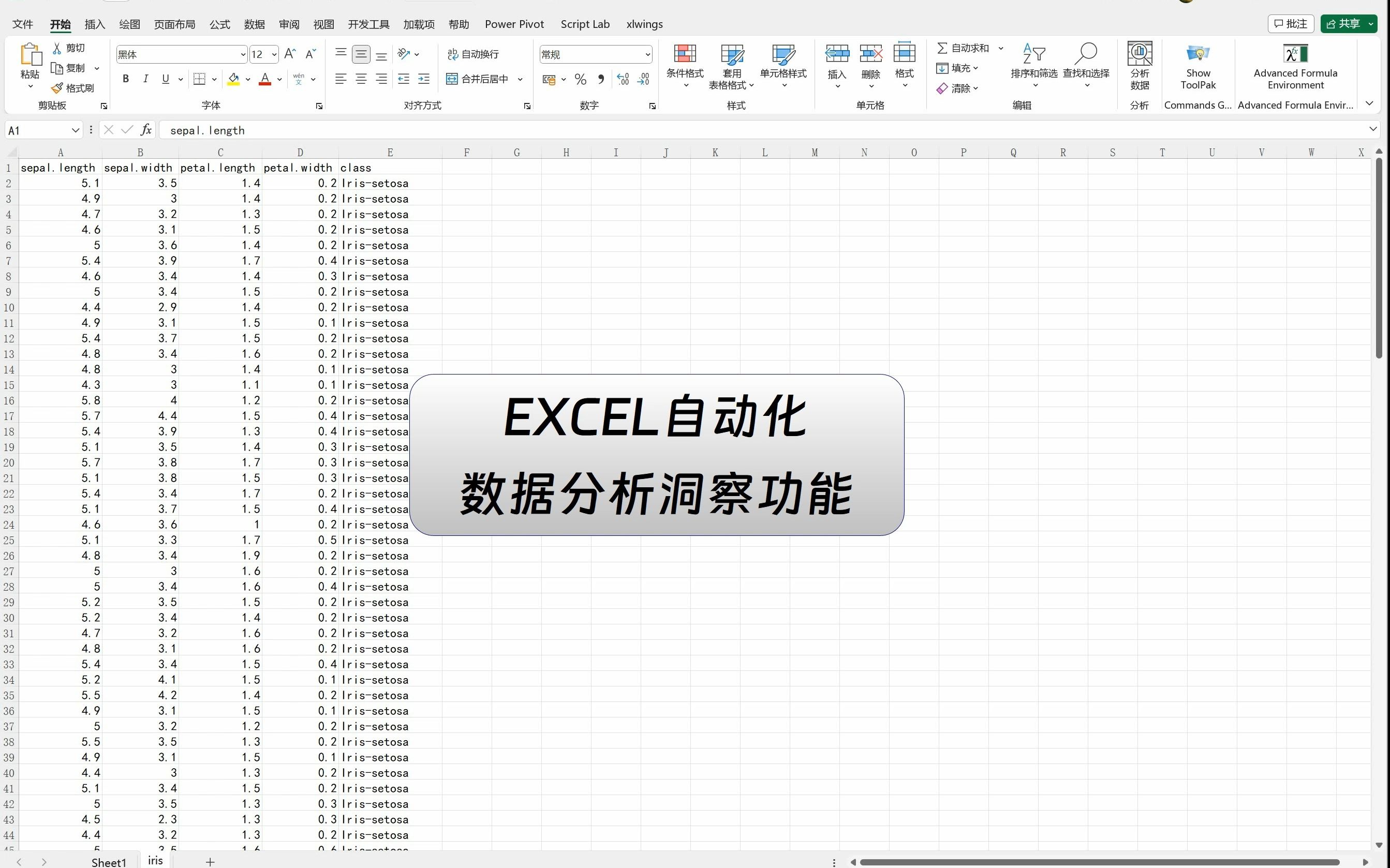Open the font name dropdown showing 黑体
Image resolution: width=1390 pixels, height=868 pixels.
click(243, 54)
